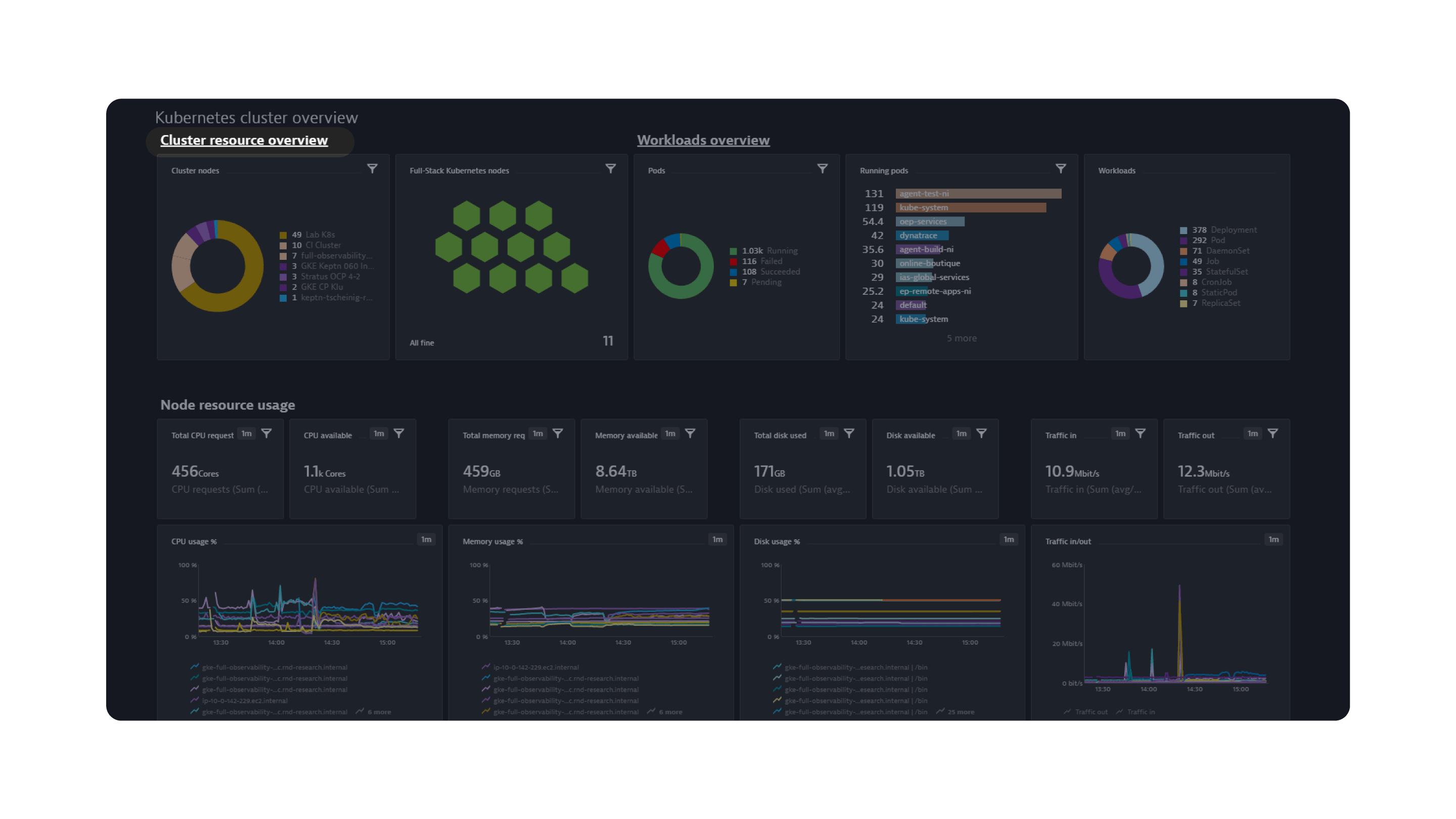1456x819 pixels.
Task: Click filter icon on Memory available tile
Action: (690, 434)
